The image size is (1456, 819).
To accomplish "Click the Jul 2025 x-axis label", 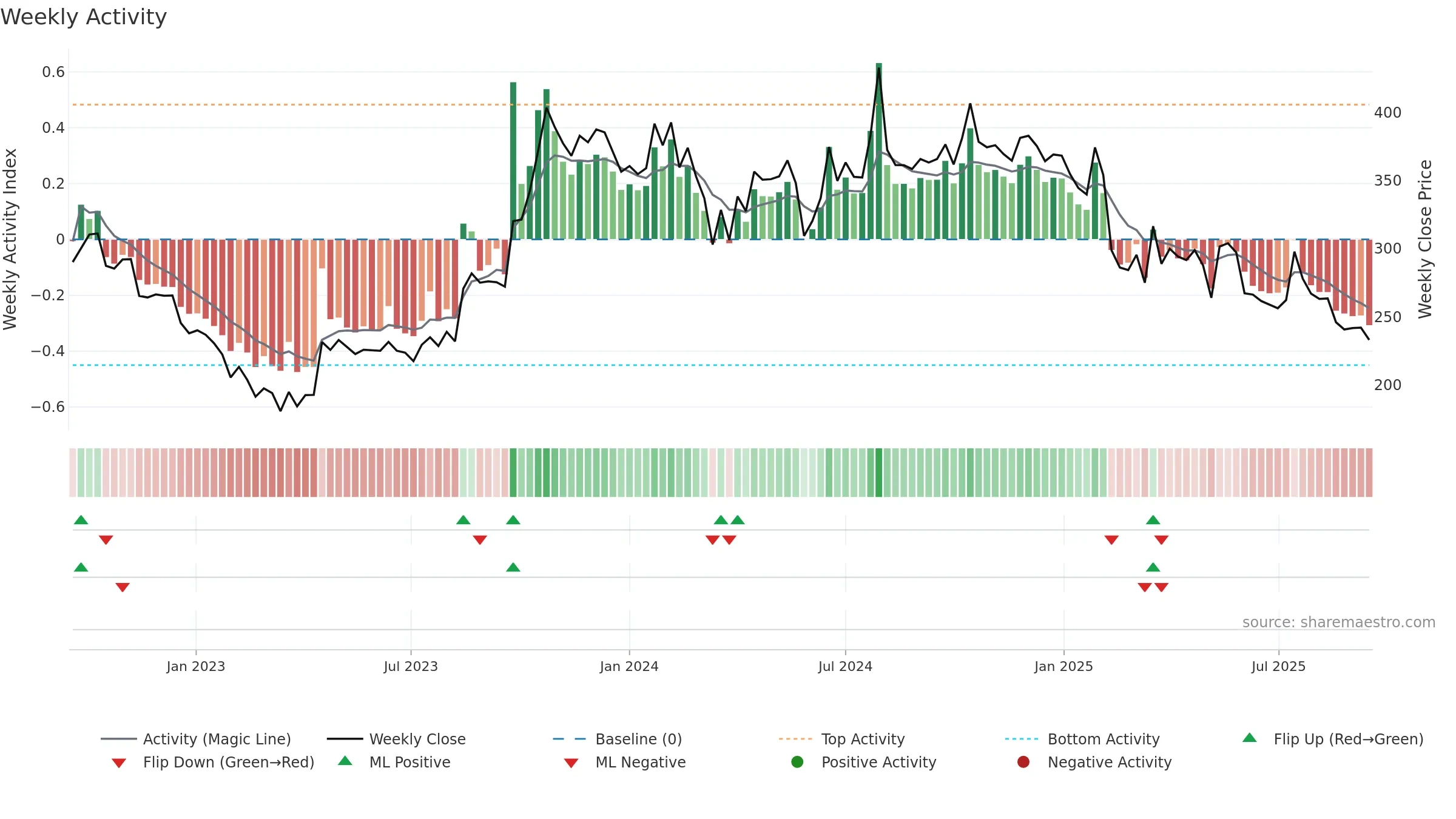I will (x=1278, y=666).
